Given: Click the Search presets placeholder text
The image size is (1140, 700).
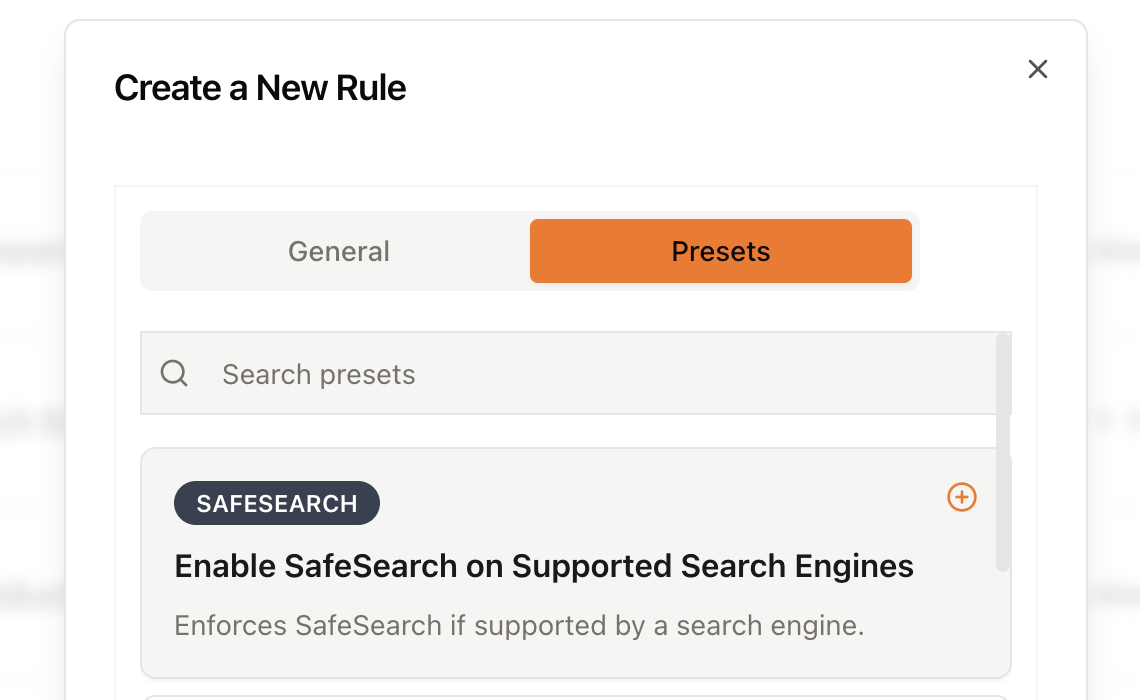Looking at the screenshot, I should (318, 374).
